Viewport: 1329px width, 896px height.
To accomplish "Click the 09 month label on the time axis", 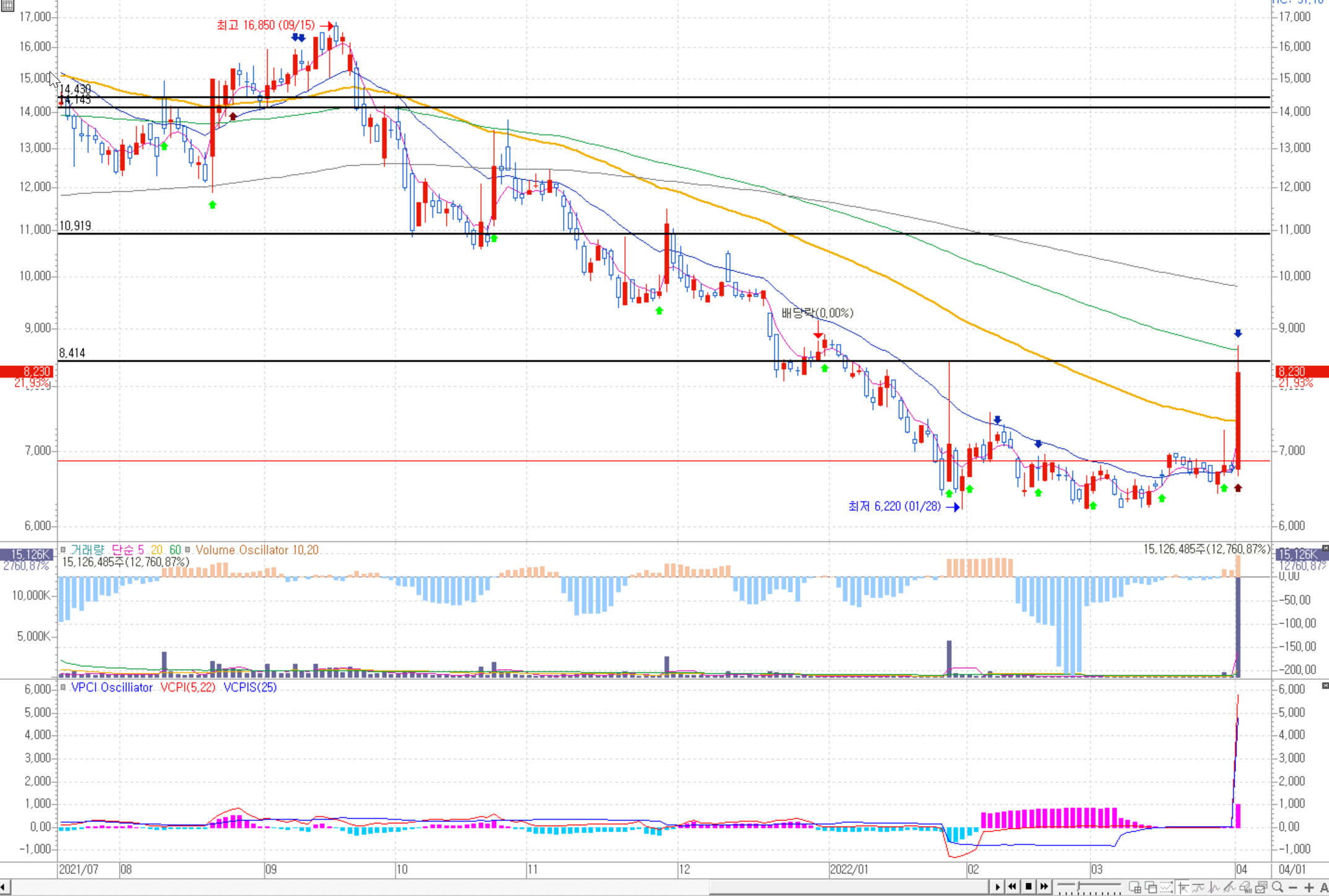I will pyautogui.click(x=271, y=869).
